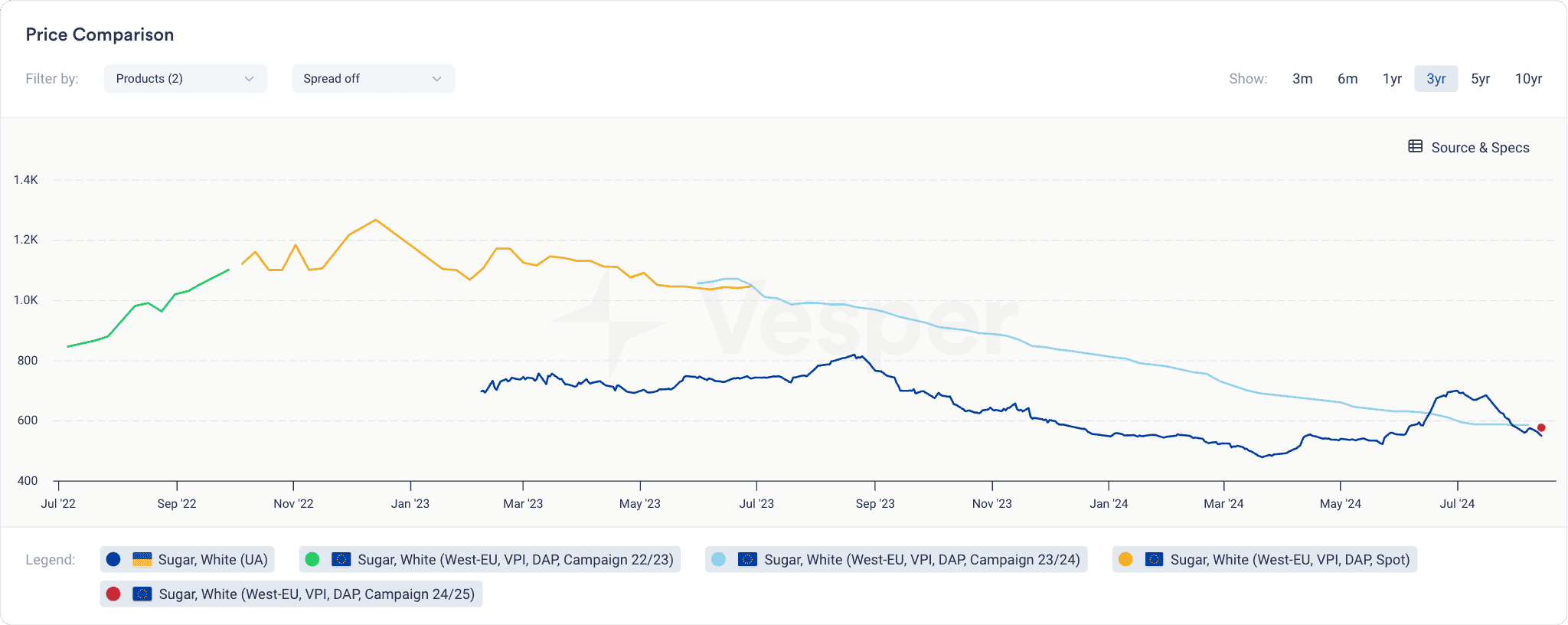Click the dark blue Sugar UA legend dot
Screen dimensions: 1568x625
coord(113,560)
